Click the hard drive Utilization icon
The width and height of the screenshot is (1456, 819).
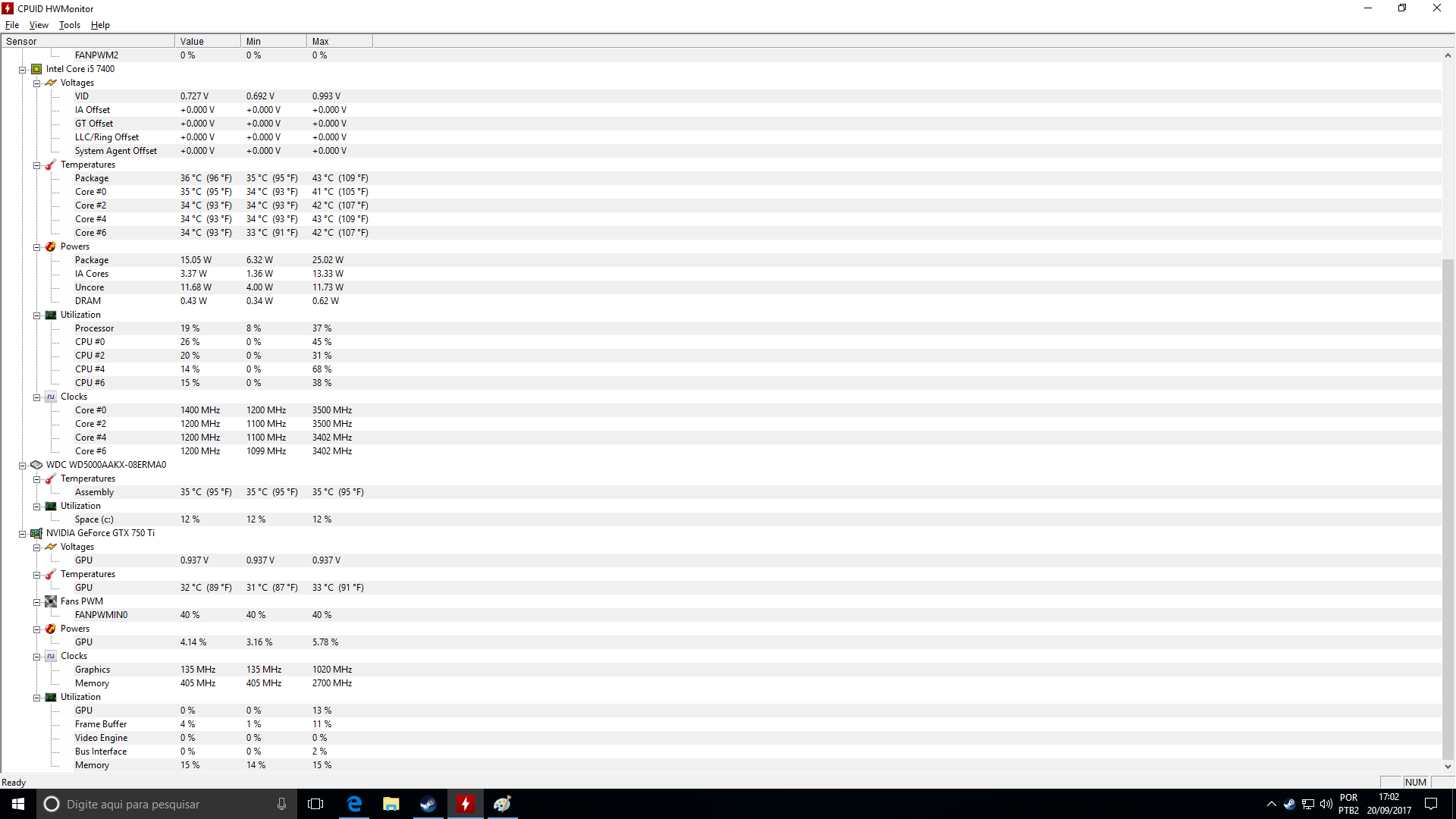(x=51, y=506)
